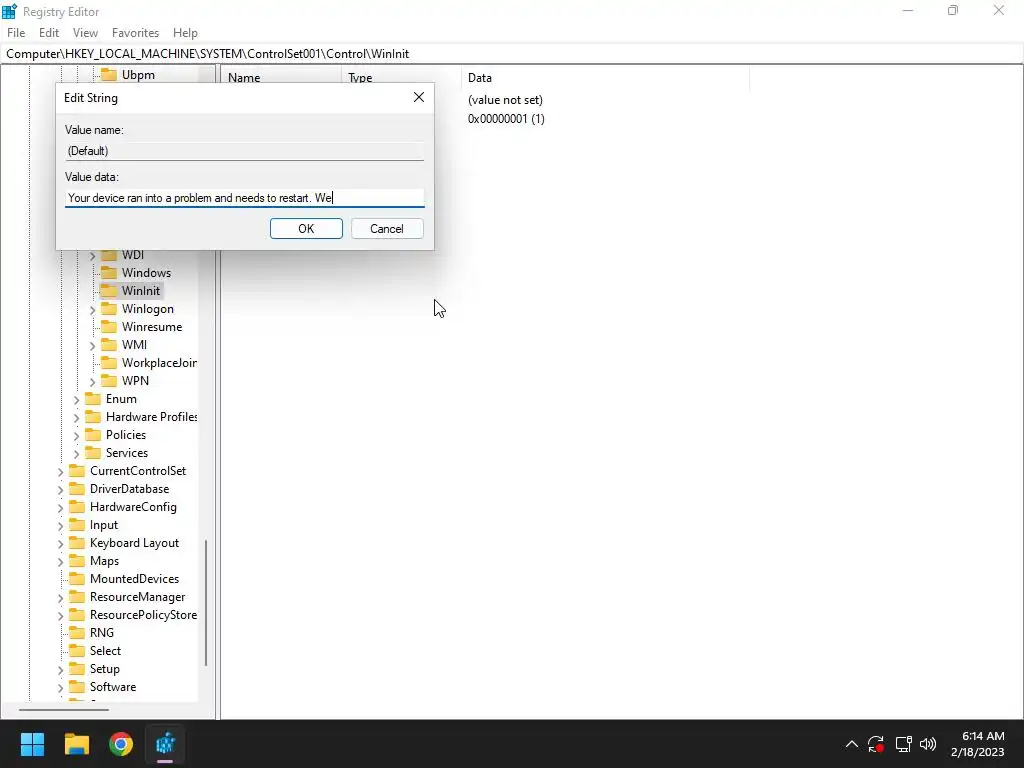Select the Enum folder icon
The image size is (1024, 768).
tap(93, 398)
